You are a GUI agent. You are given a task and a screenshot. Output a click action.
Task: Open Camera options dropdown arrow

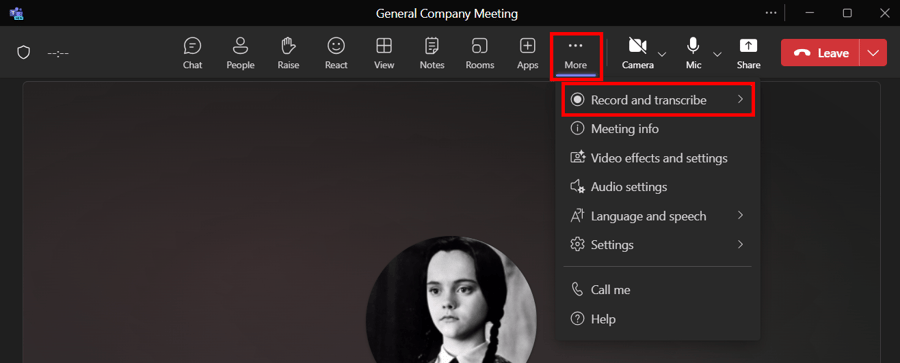(x=662, y=54)
